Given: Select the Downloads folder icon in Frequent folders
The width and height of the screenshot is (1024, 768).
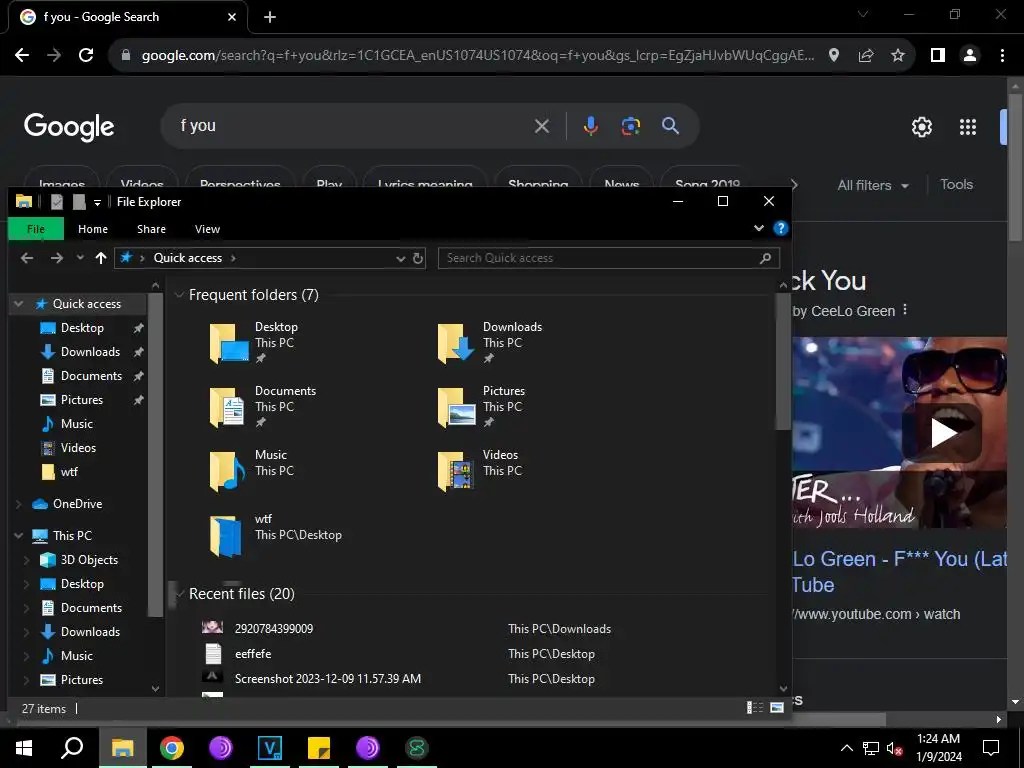Looking at the screenshot, I should [456, 344].
